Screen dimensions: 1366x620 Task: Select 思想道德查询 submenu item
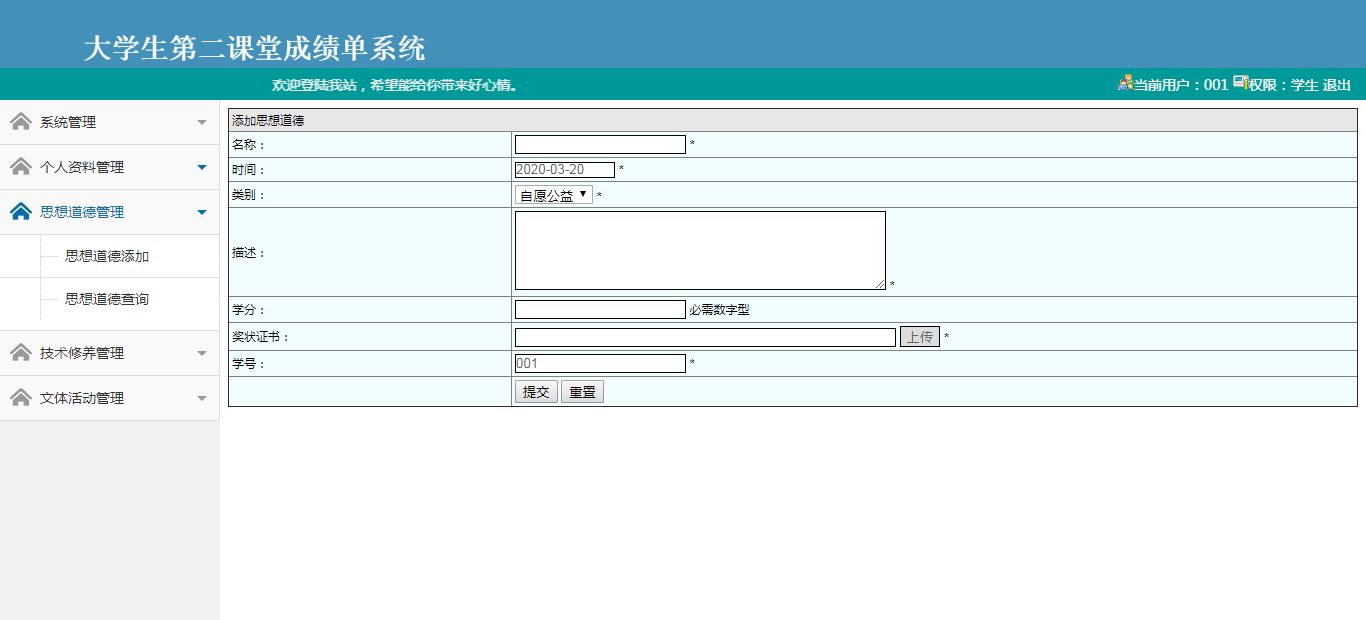pos(107,299)
